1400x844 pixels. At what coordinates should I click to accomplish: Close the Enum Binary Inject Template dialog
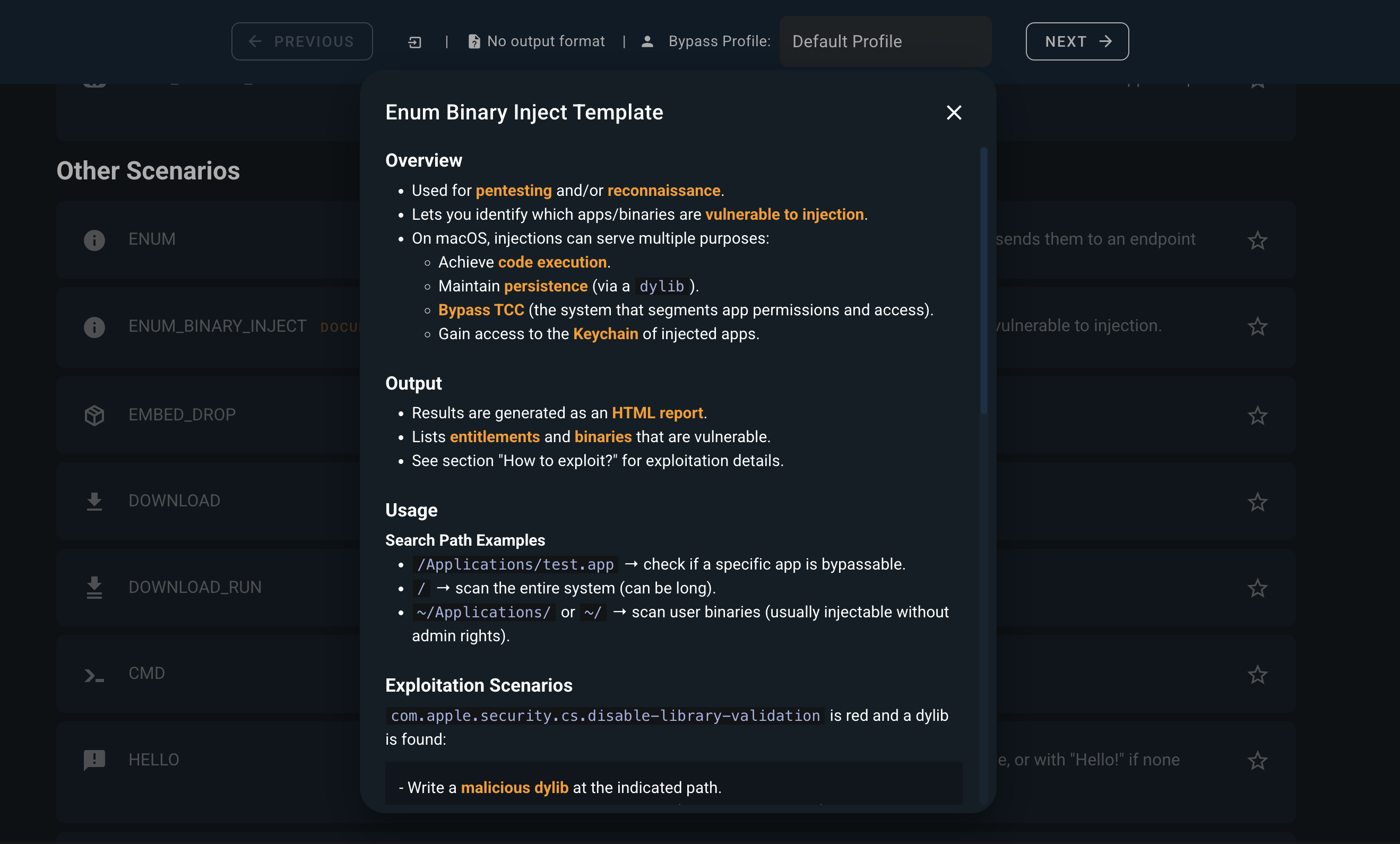pos(954,113)
